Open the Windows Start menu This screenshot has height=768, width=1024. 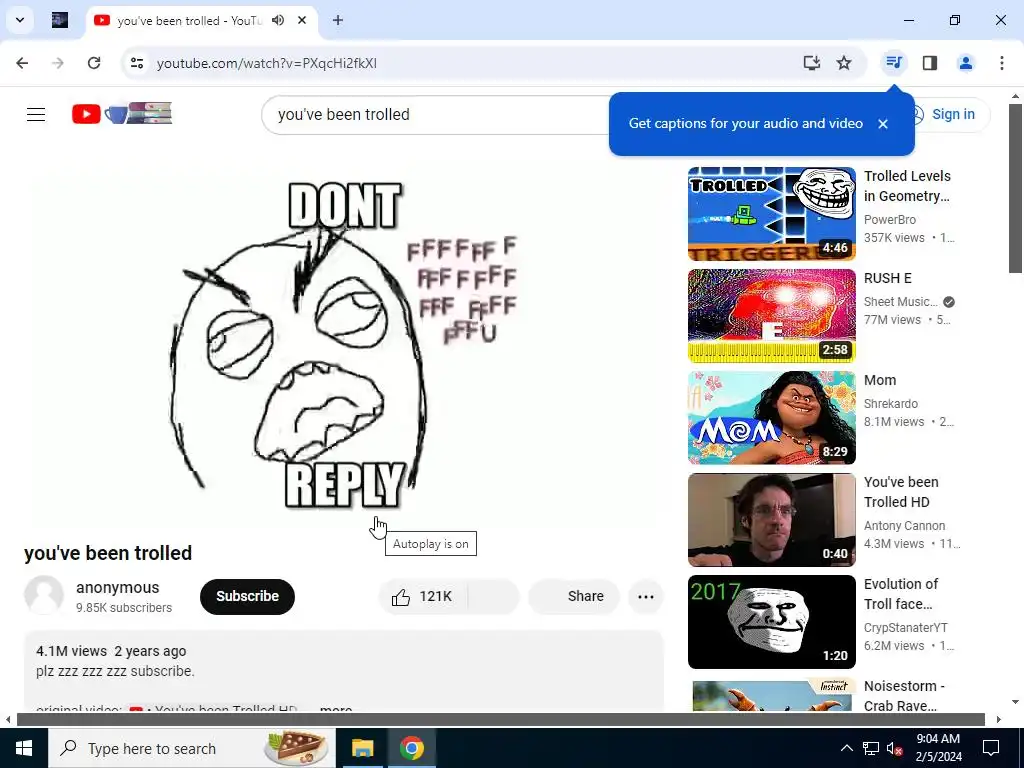[x=24, y=748]
